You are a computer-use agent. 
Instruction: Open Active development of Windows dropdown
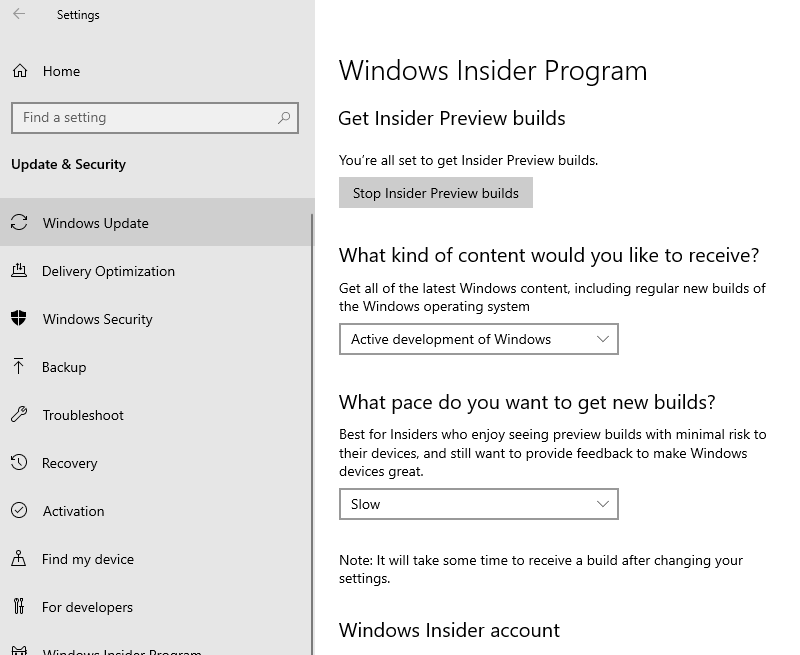[x=479, y=339]
